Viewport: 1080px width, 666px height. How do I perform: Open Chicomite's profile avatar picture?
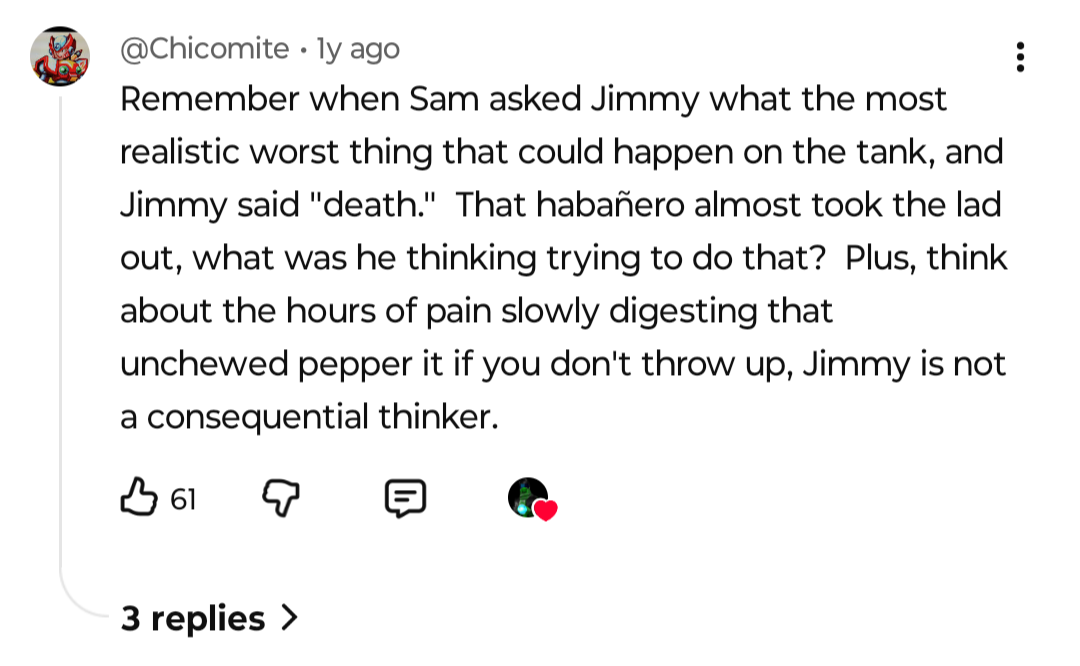pos(60,56)
